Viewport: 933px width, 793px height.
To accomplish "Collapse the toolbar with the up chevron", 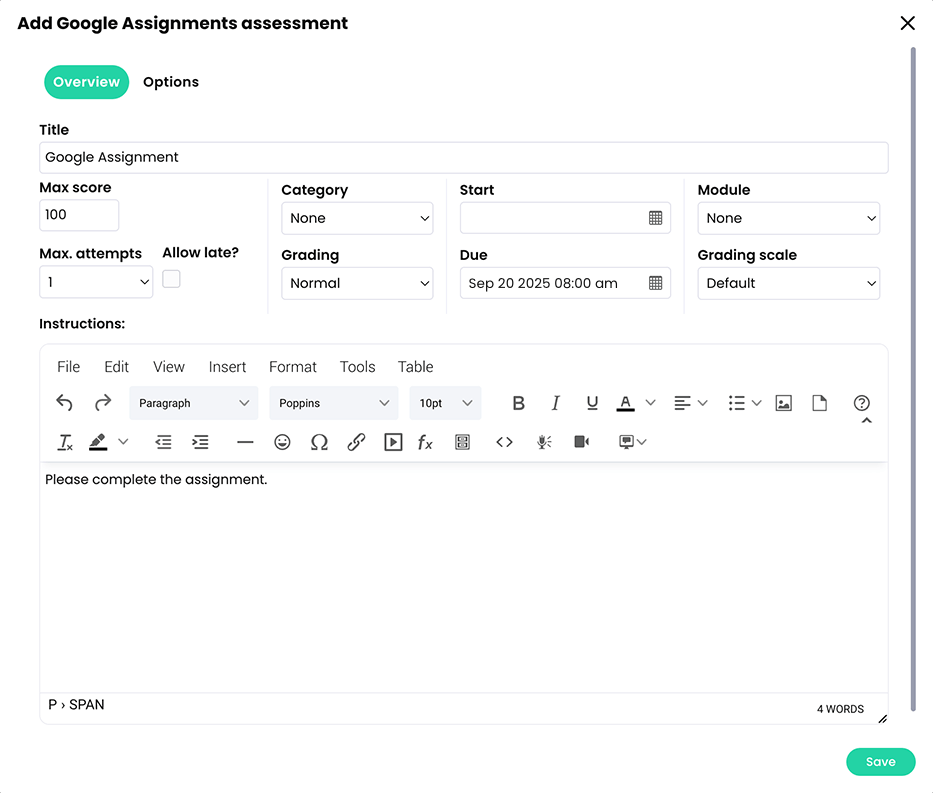I will click(x=867, y=421).
